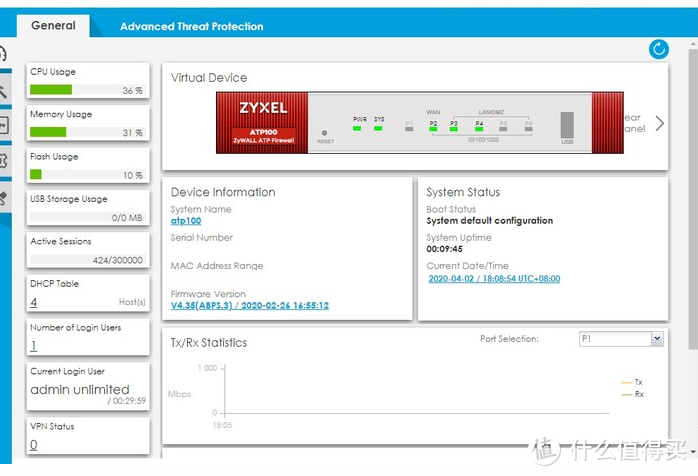698x476 pixels.
Task: Open the Maintenance icon at sidebar bottom
Action: (x=3, y=197)
